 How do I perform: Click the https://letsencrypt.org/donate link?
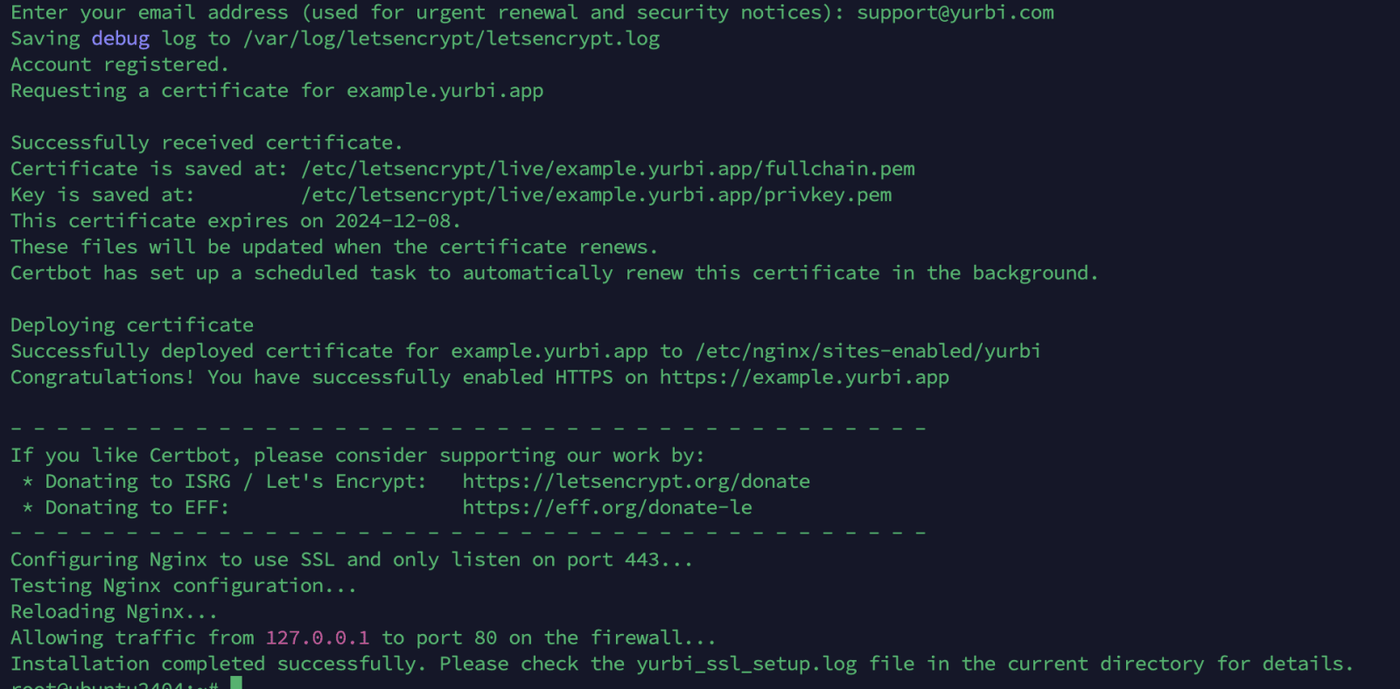coord(636,481)
